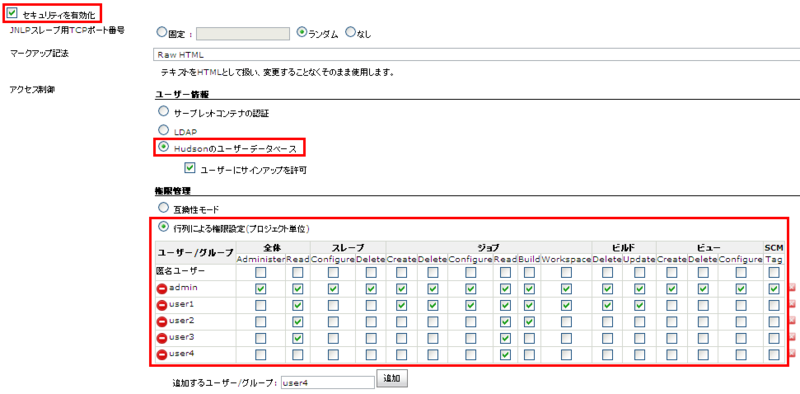Click the red remove icon for user3
Image resolution: width=800 pixels, height=394 pixels.
[162, 338]
